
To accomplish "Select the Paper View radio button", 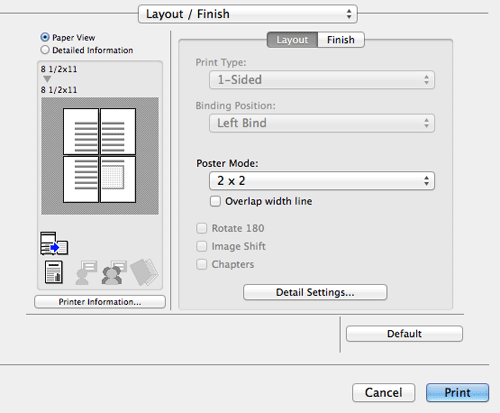I will tap(45, 37).
